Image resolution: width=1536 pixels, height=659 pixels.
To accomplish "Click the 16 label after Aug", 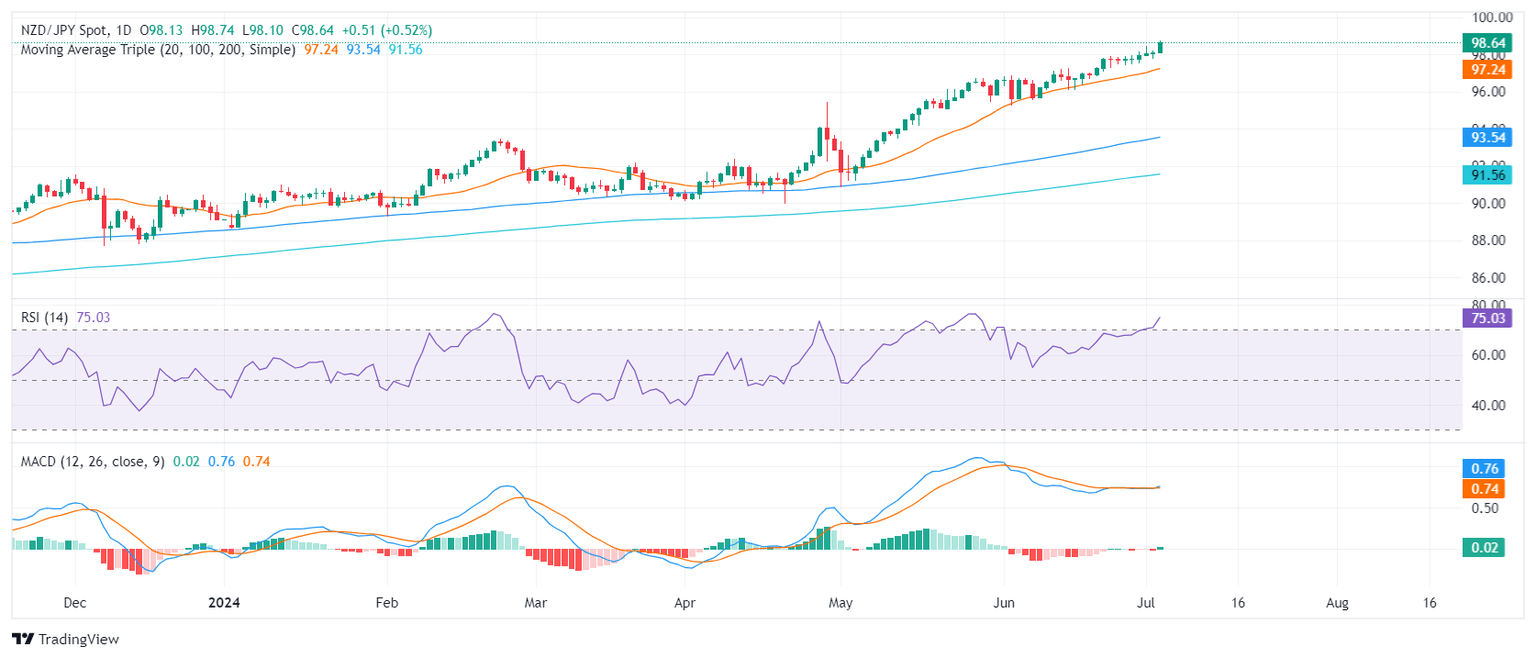I will click(1429, 604).
